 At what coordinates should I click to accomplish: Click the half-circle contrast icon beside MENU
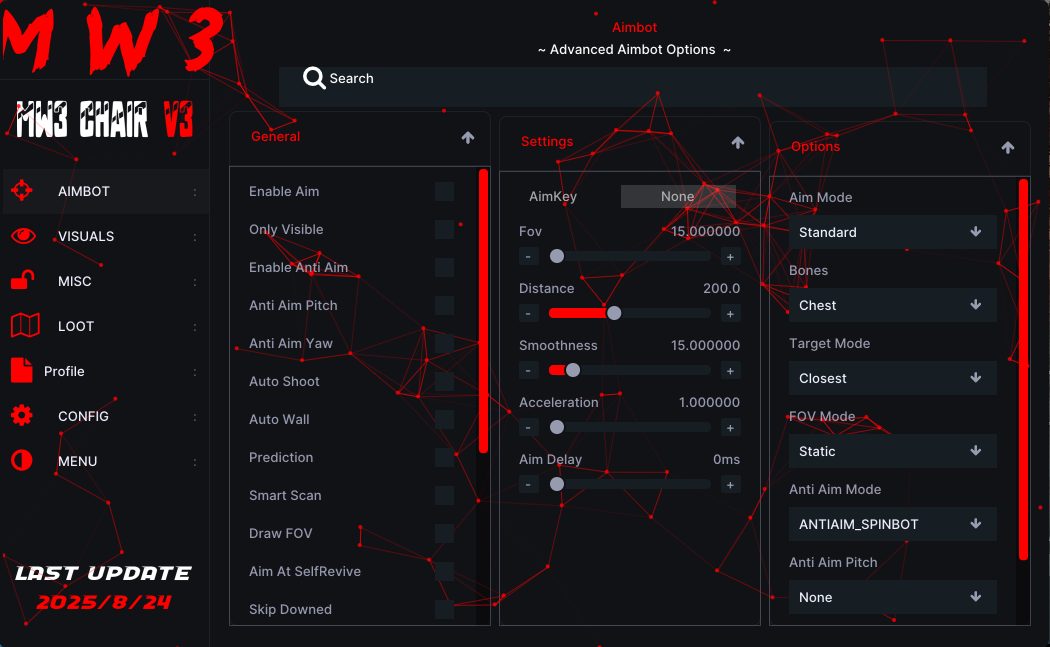[22, 461]
